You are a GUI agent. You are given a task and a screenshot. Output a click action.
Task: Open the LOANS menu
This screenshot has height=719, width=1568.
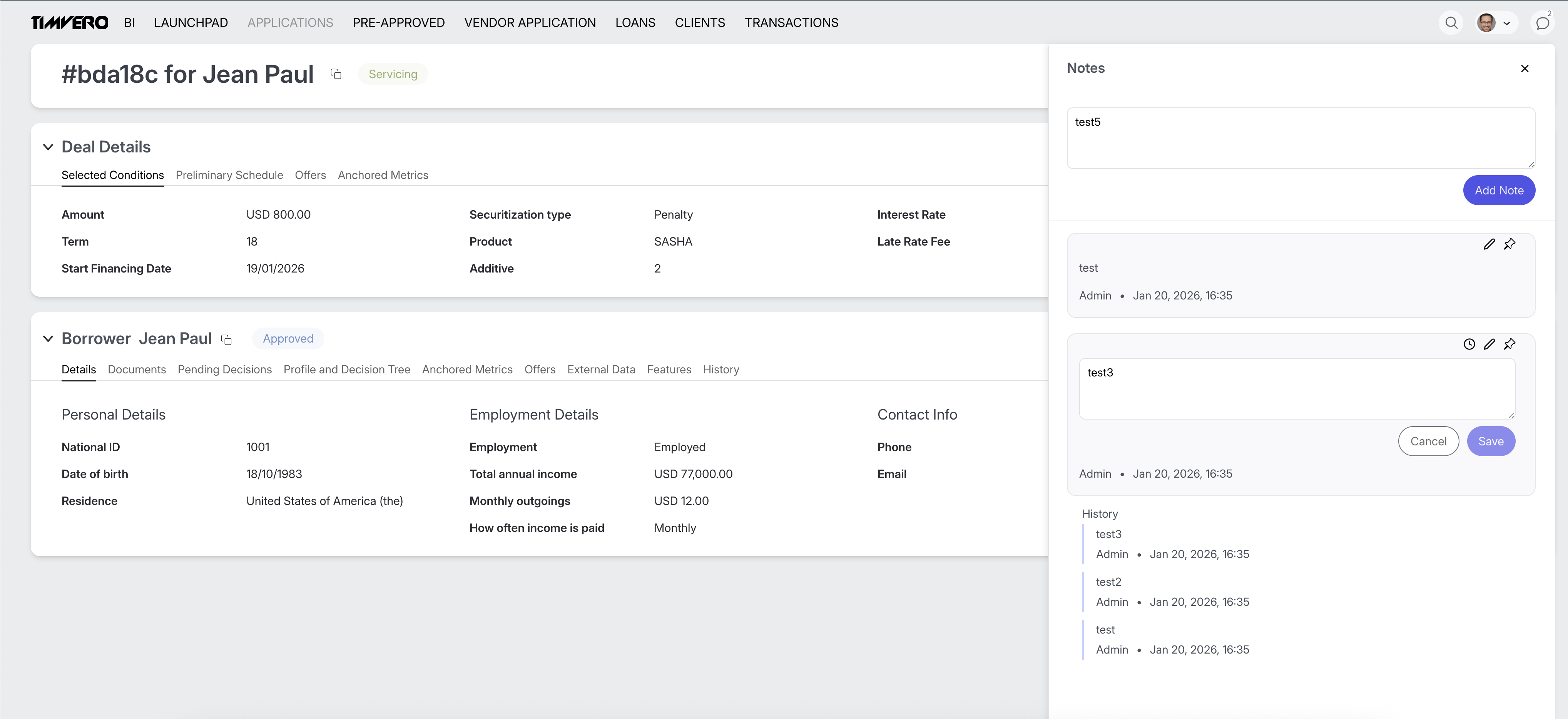(635, 23)
